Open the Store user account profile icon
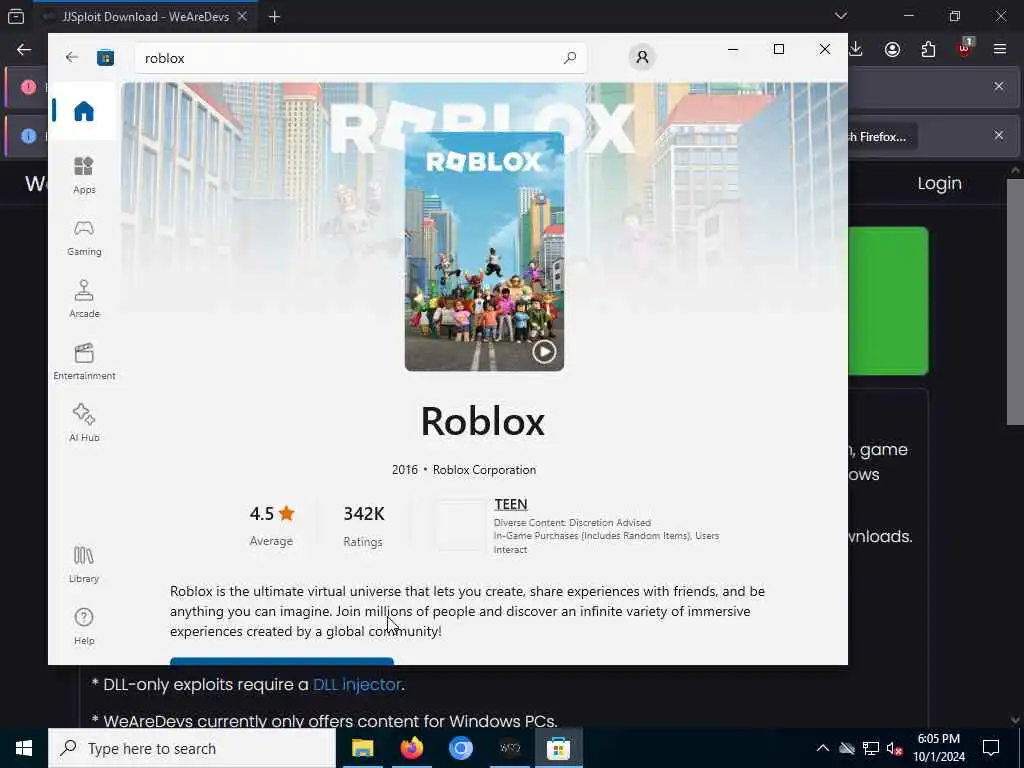The width and height of the screenshot is (1024, 768). coord(642,57)
